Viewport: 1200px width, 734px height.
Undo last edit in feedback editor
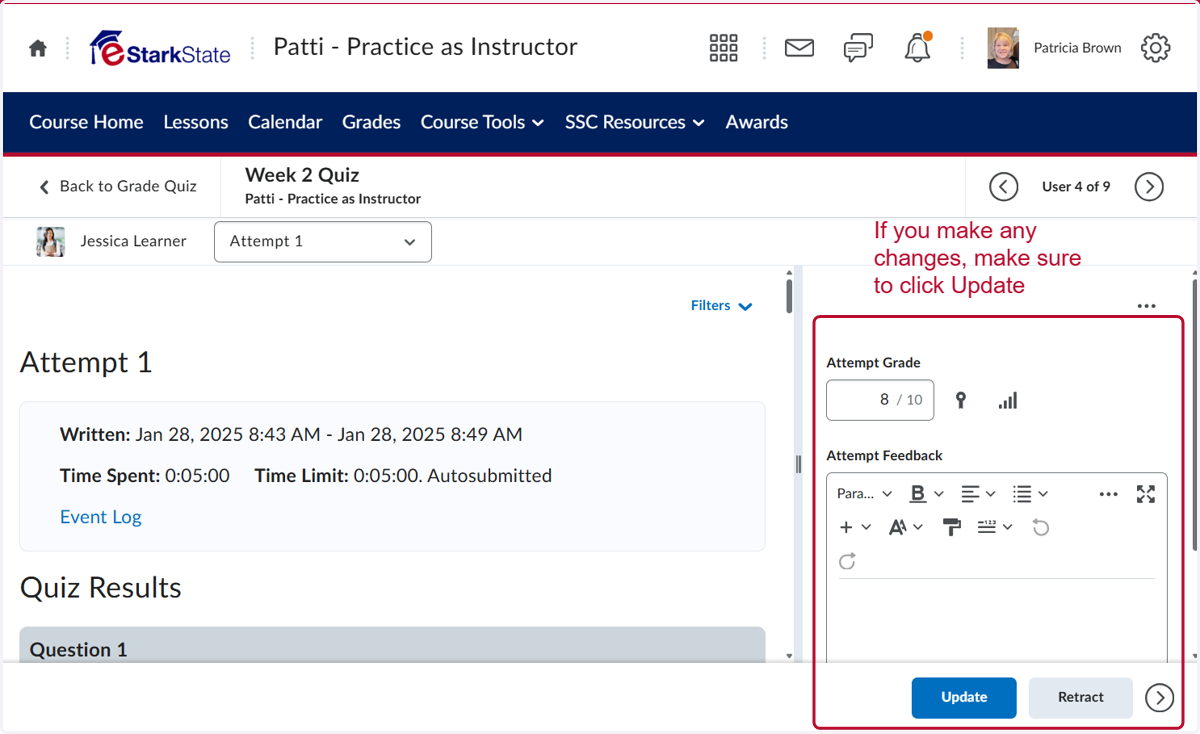[1041, 527]
